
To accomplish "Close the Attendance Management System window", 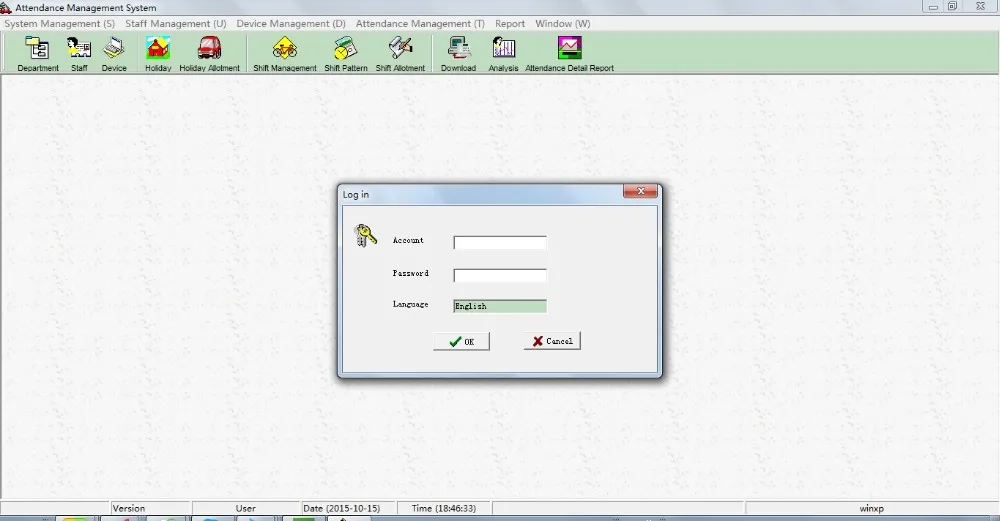I will click(981, 6).
